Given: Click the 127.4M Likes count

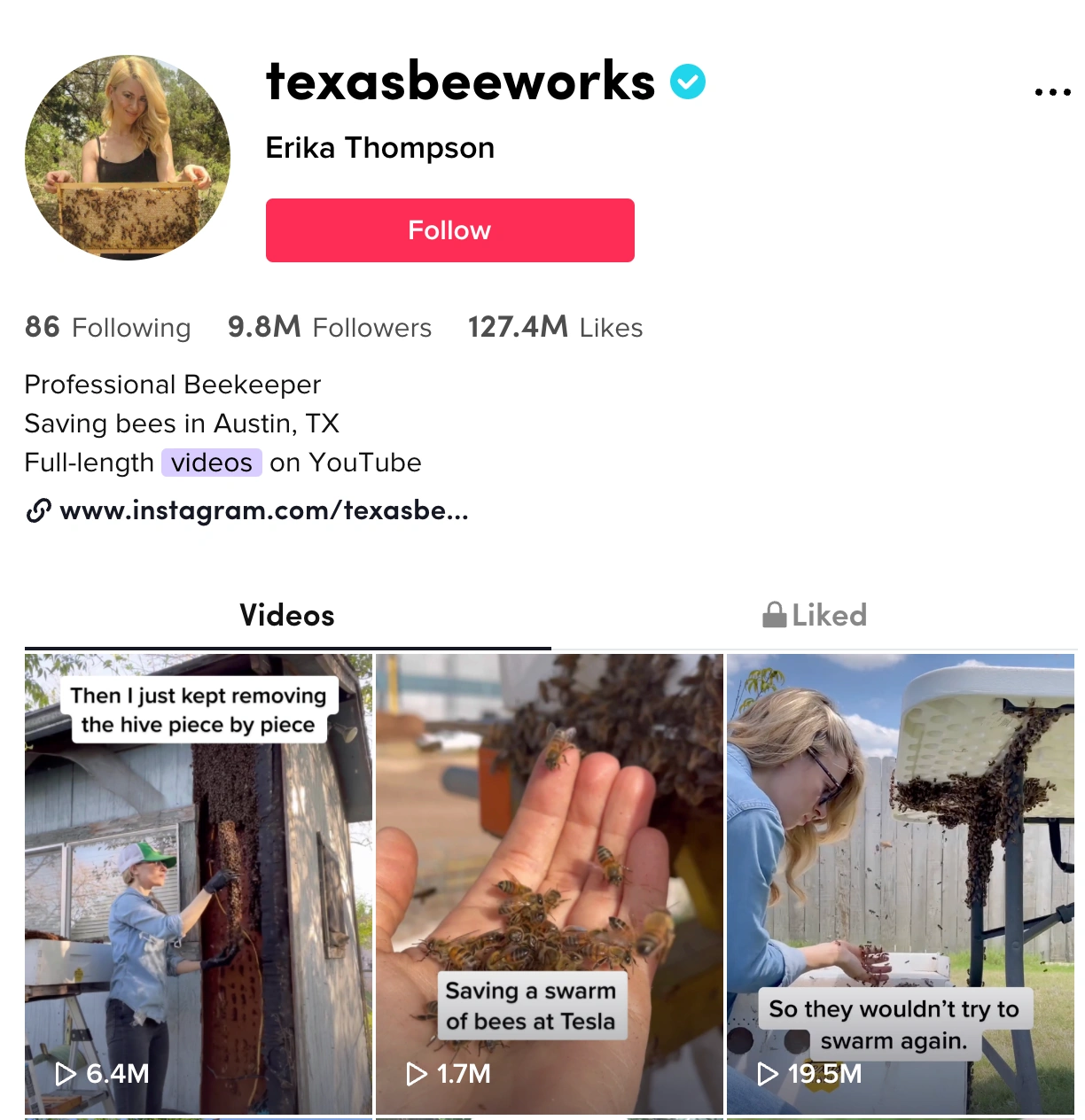Looking at the screenshot, I should pos(556,327).
